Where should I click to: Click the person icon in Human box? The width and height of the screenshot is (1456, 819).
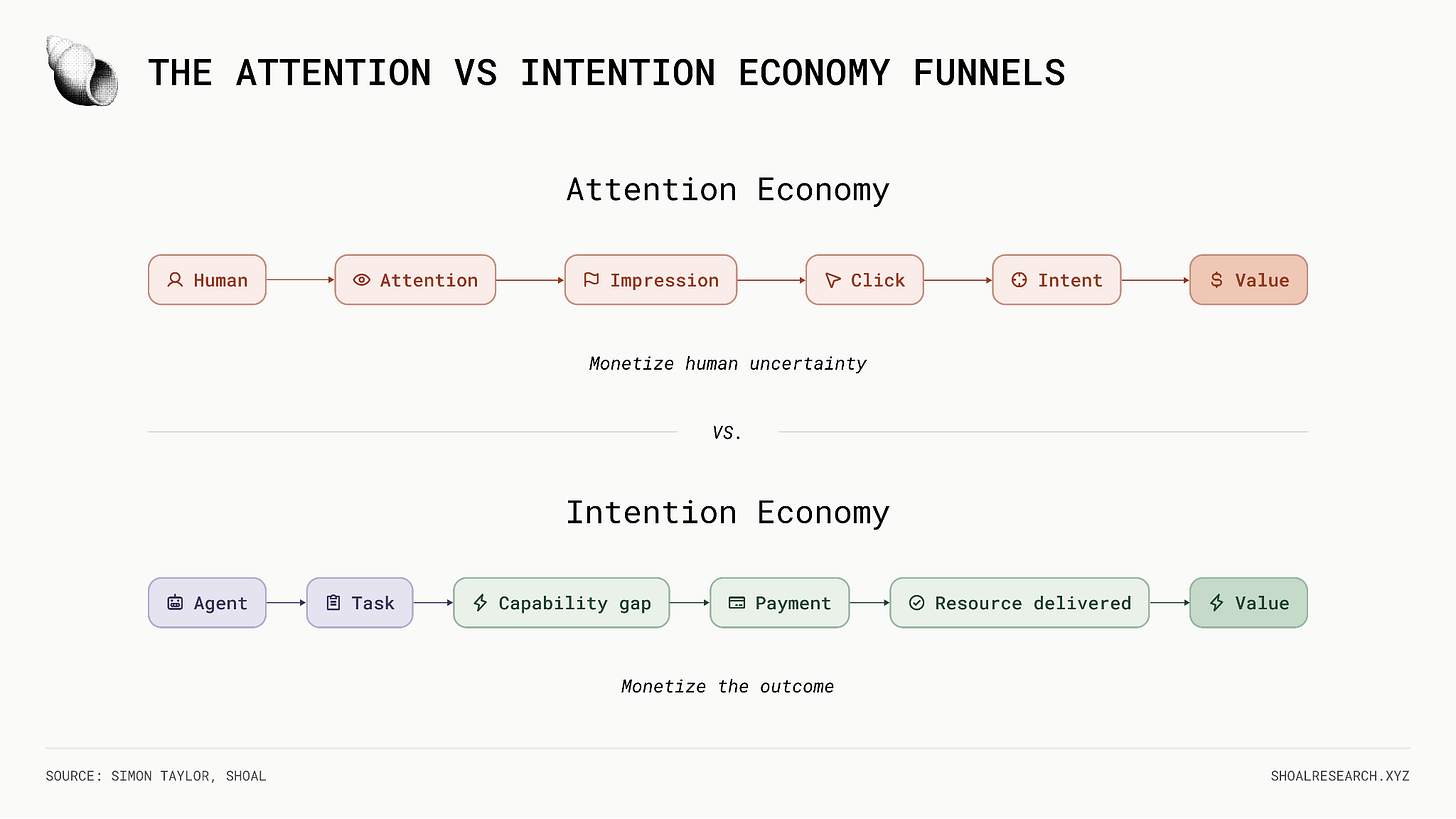pos(175,280)
